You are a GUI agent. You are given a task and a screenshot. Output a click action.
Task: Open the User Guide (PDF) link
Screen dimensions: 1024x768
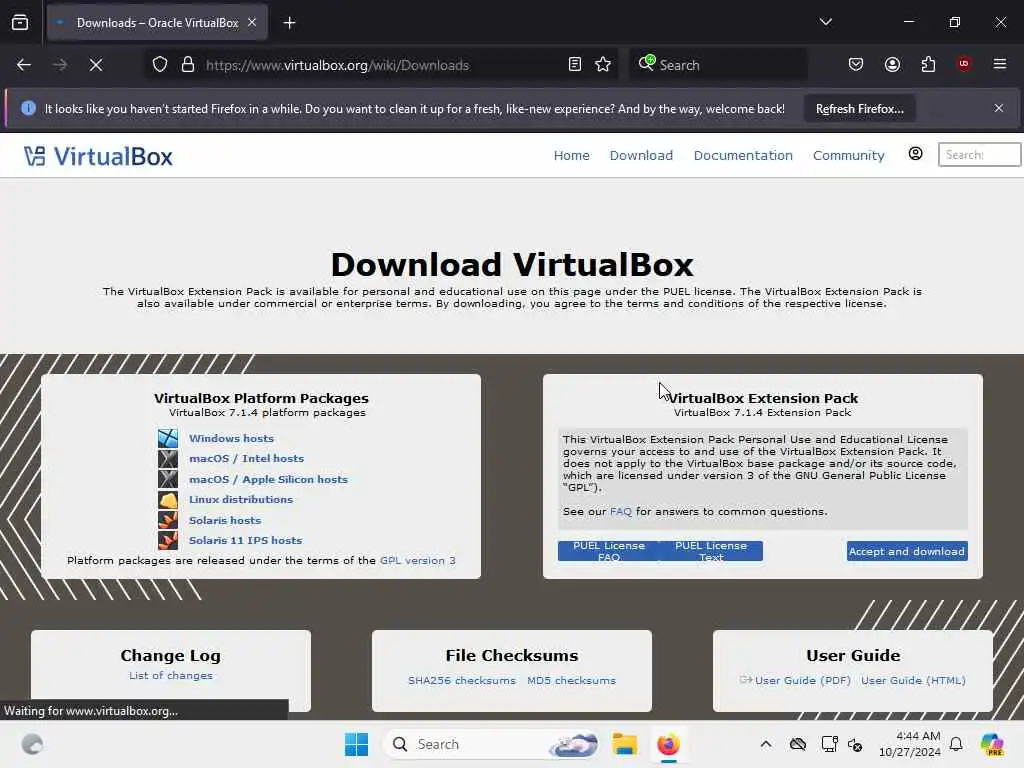(803, 680)
